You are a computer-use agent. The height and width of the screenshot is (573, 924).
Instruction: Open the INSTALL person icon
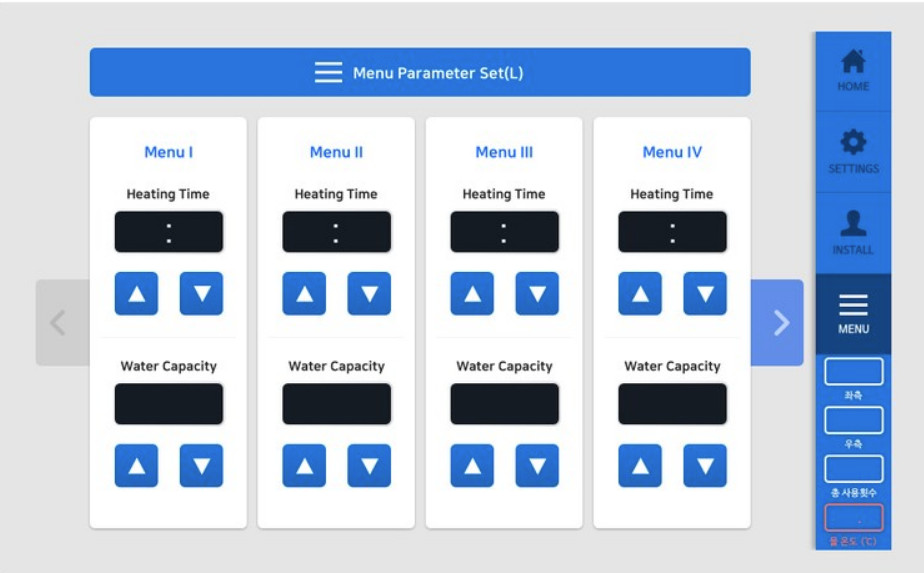[853, 223]
